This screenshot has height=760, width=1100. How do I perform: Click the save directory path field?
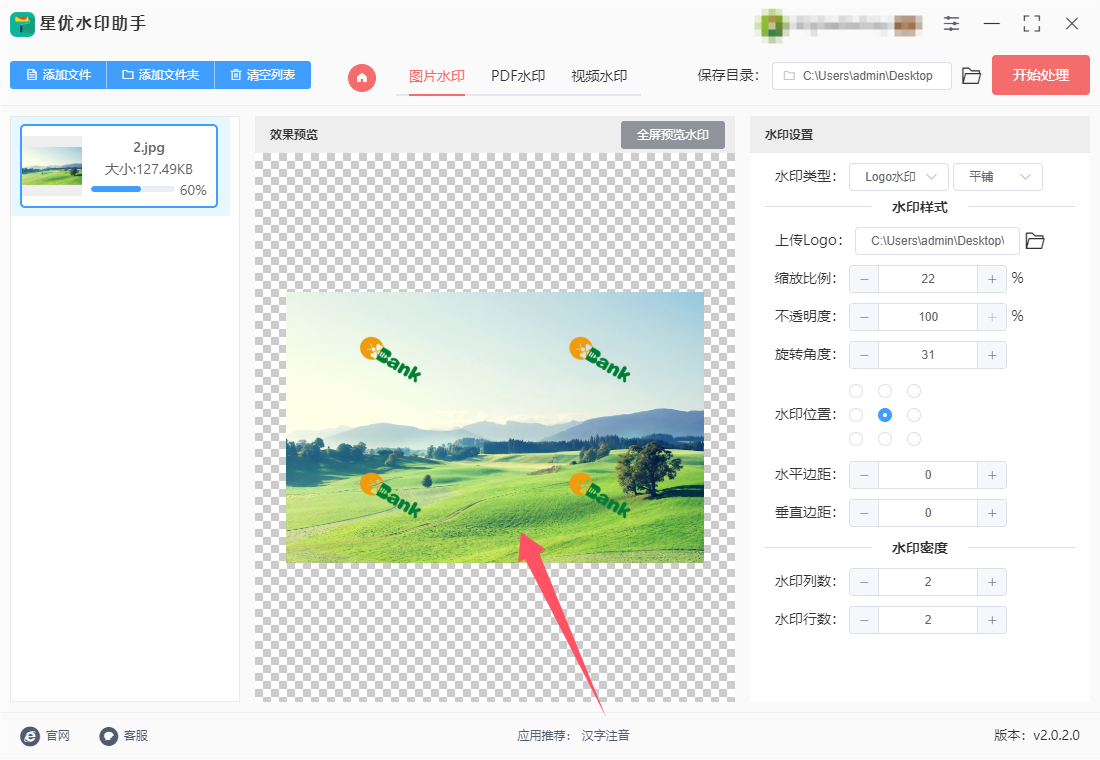coord(861,76)
